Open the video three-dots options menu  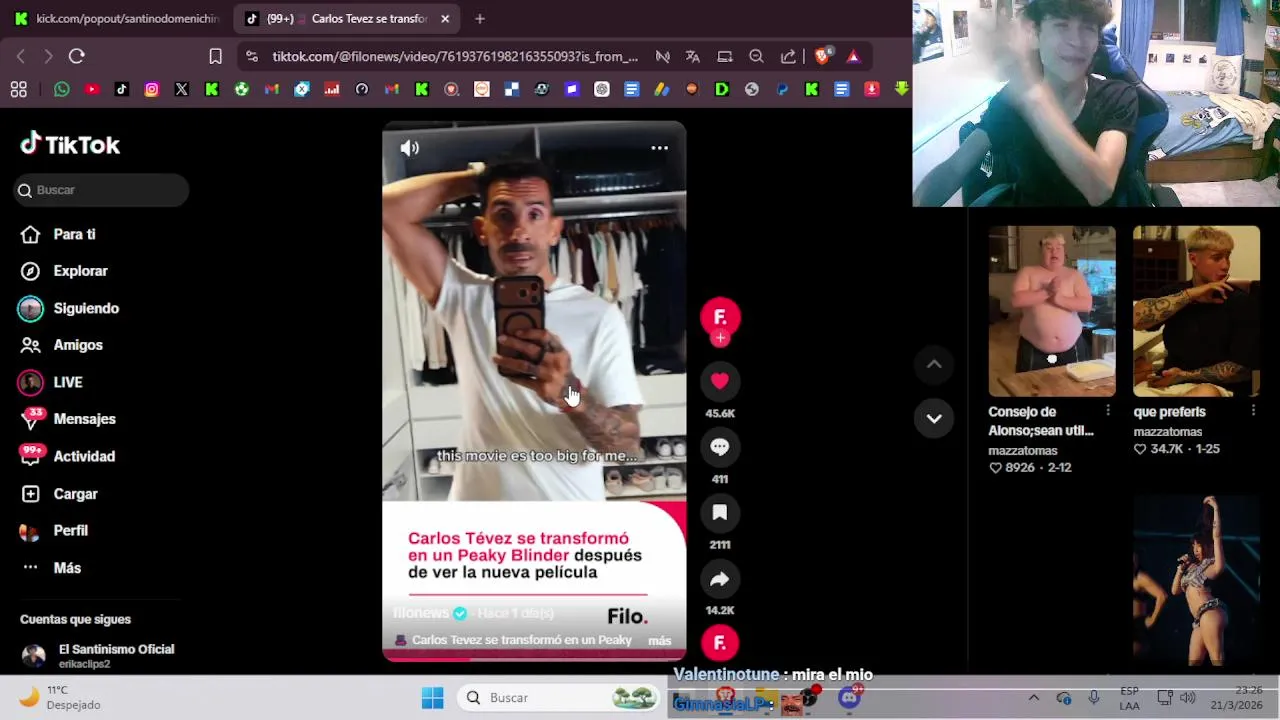point(659,148)
